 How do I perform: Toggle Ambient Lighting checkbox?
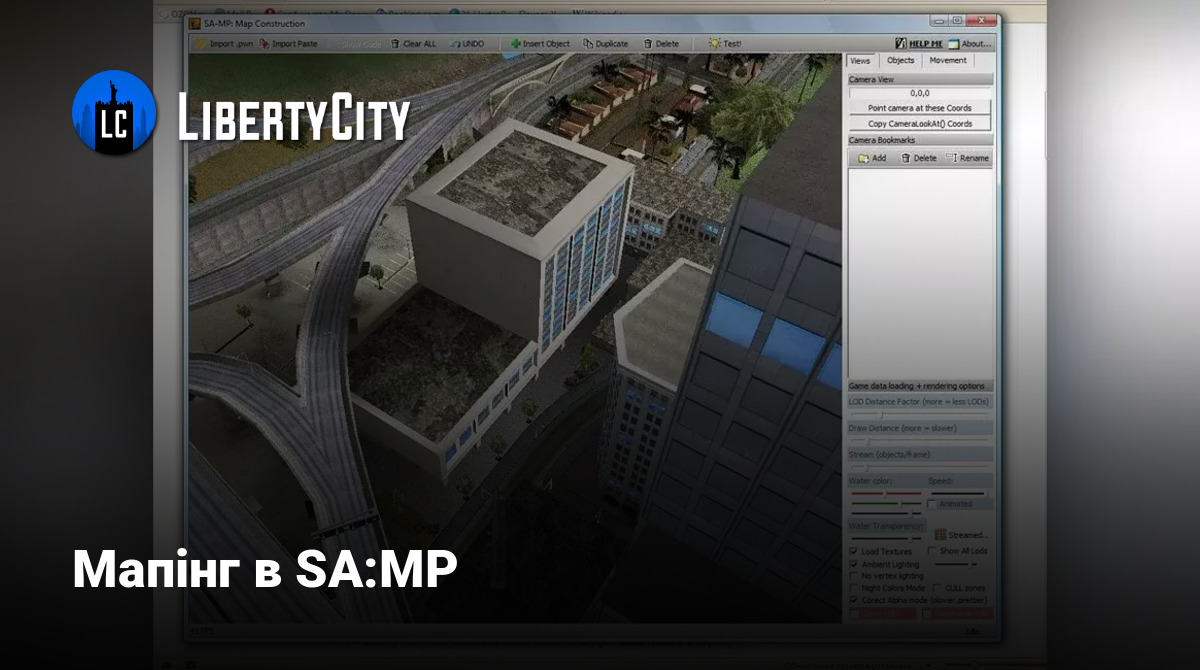(x=853, y=564)
